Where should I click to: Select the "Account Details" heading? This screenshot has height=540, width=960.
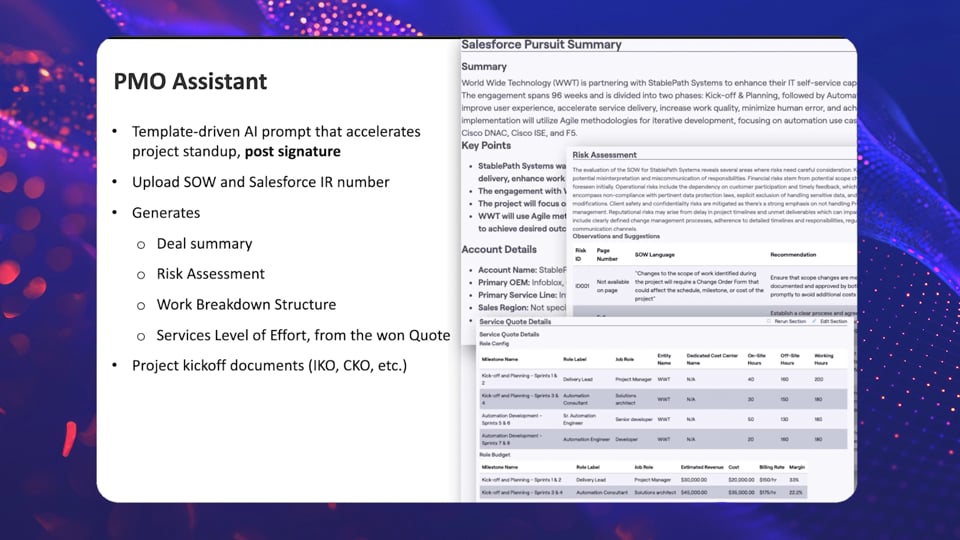tap(499, 249)
